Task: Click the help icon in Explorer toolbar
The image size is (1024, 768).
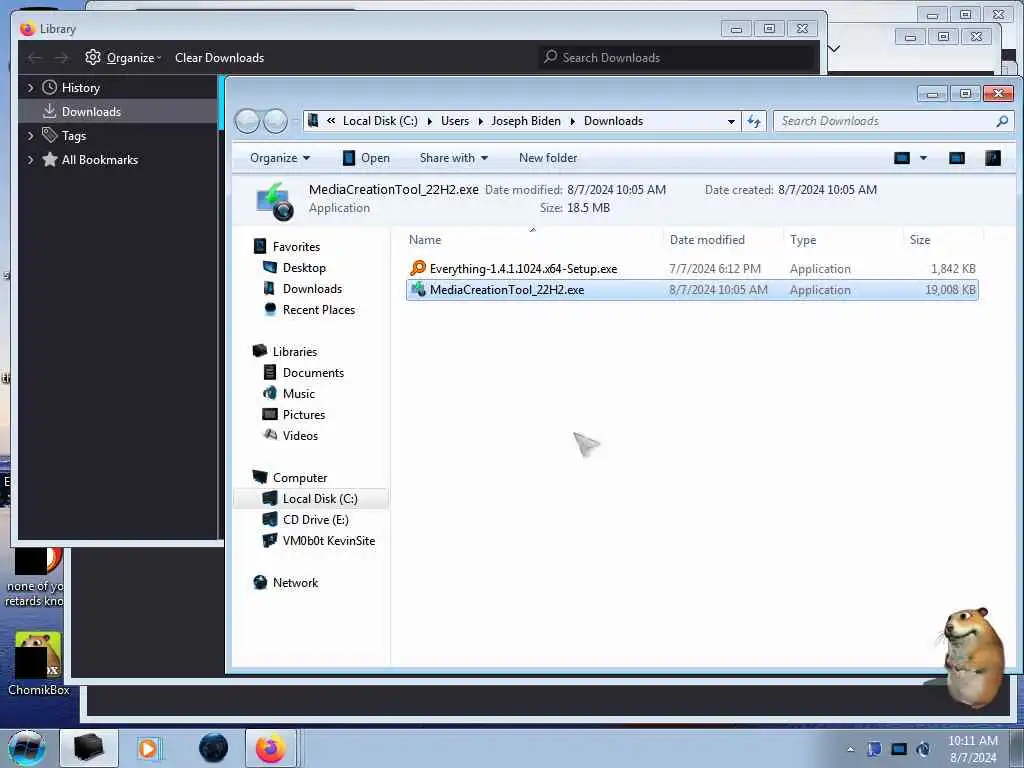Action: (993, 158)
